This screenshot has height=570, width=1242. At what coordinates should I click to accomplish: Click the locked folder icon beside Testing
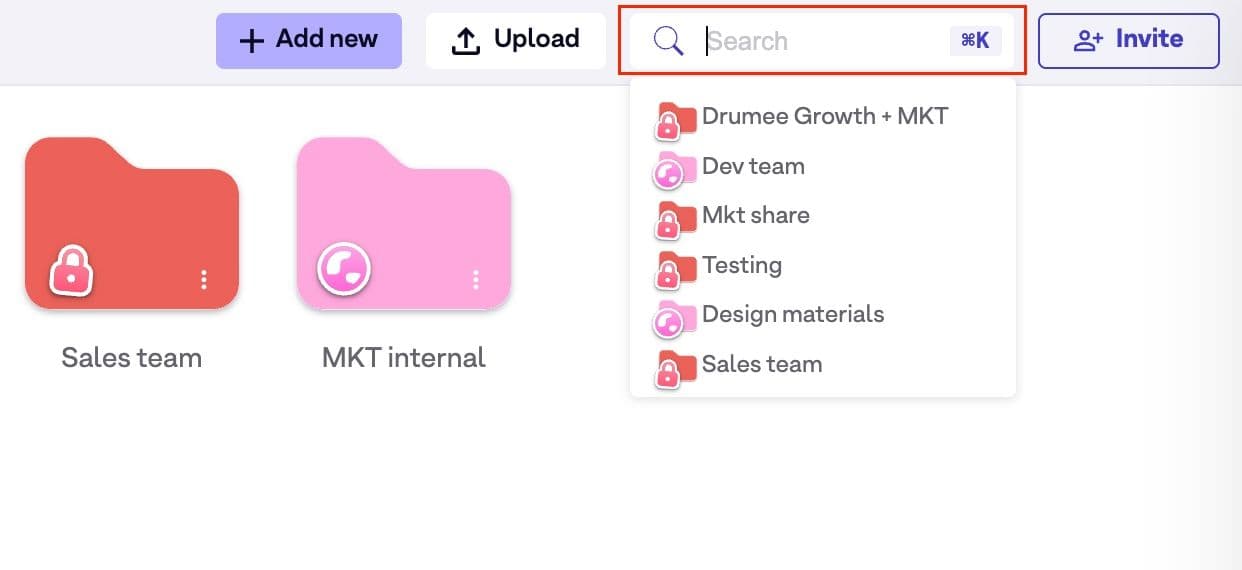click(x=674, y=268)
